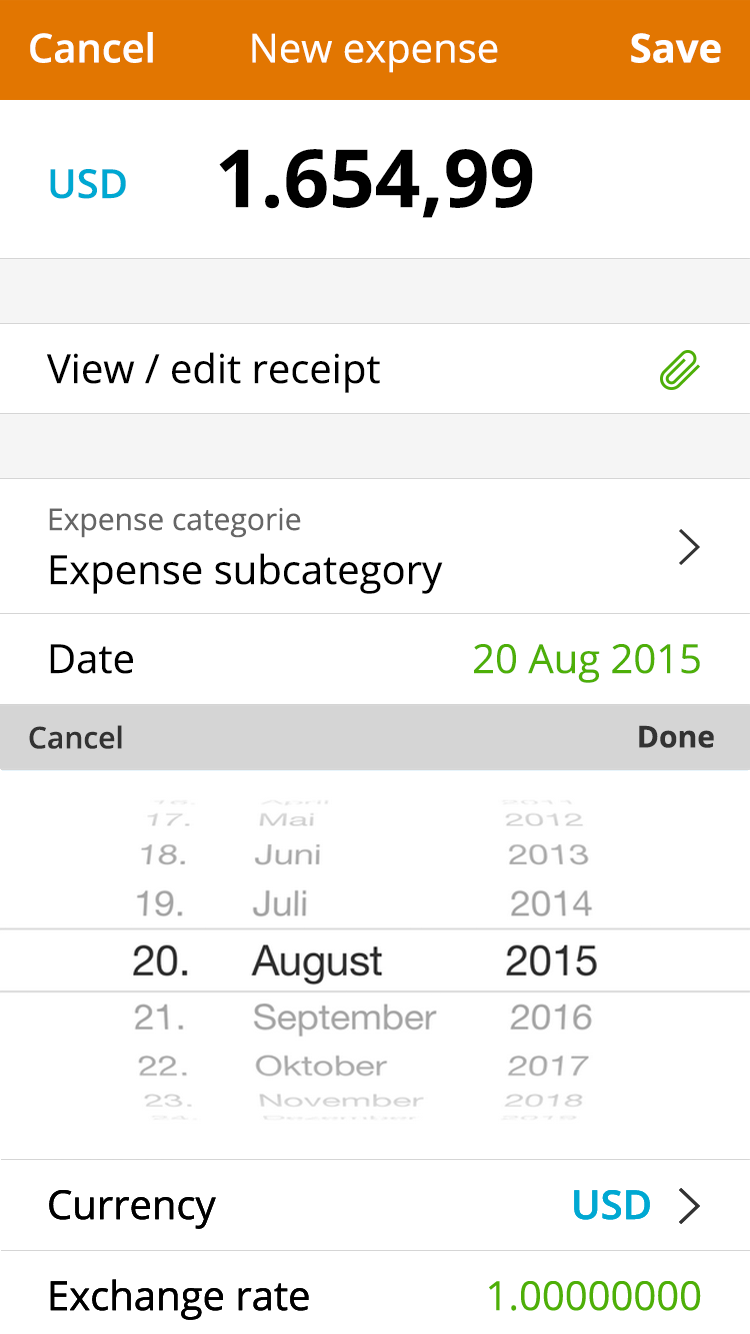Dismiss the date picker with Cancel

(76, 738)
